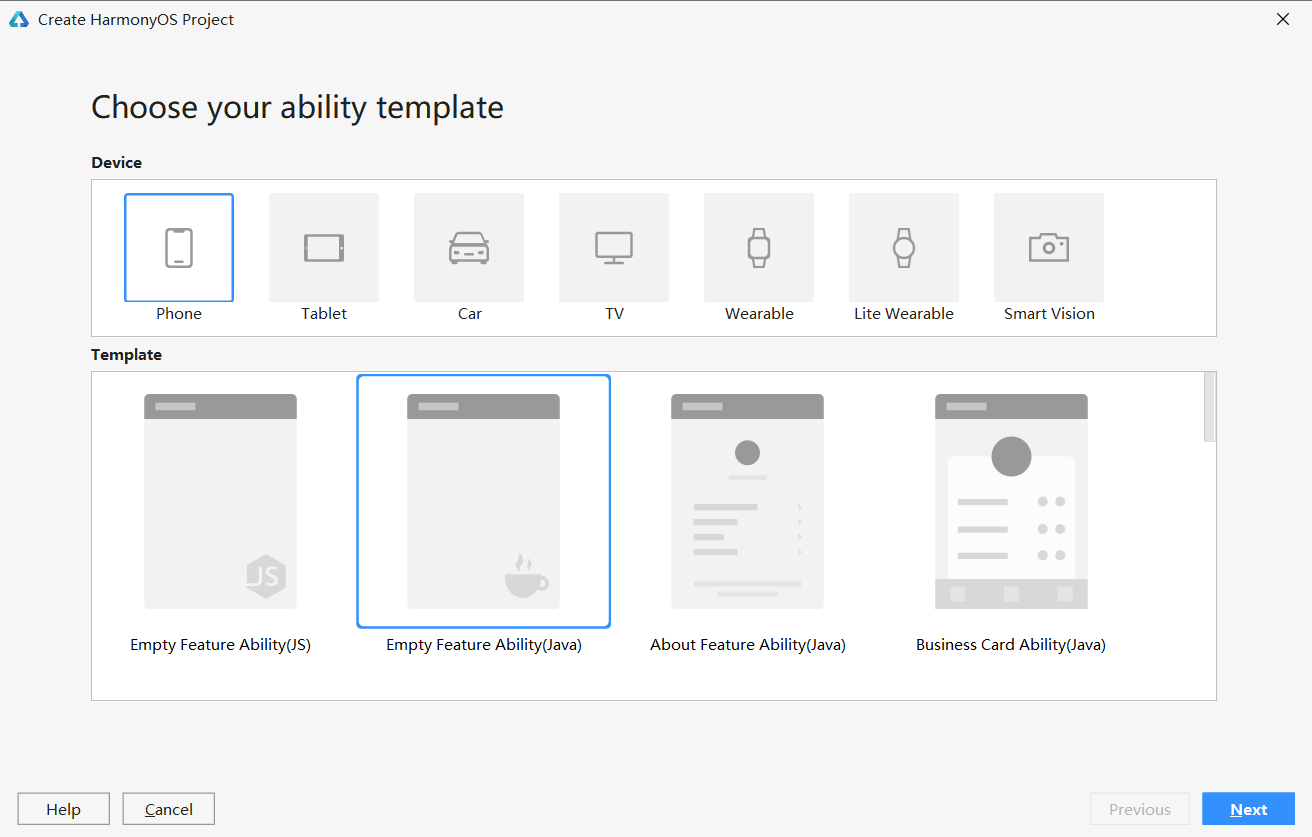Viewport: 1312px width, 837px height.
Task: Pick the TV device icon
Action: coord(614,248)
